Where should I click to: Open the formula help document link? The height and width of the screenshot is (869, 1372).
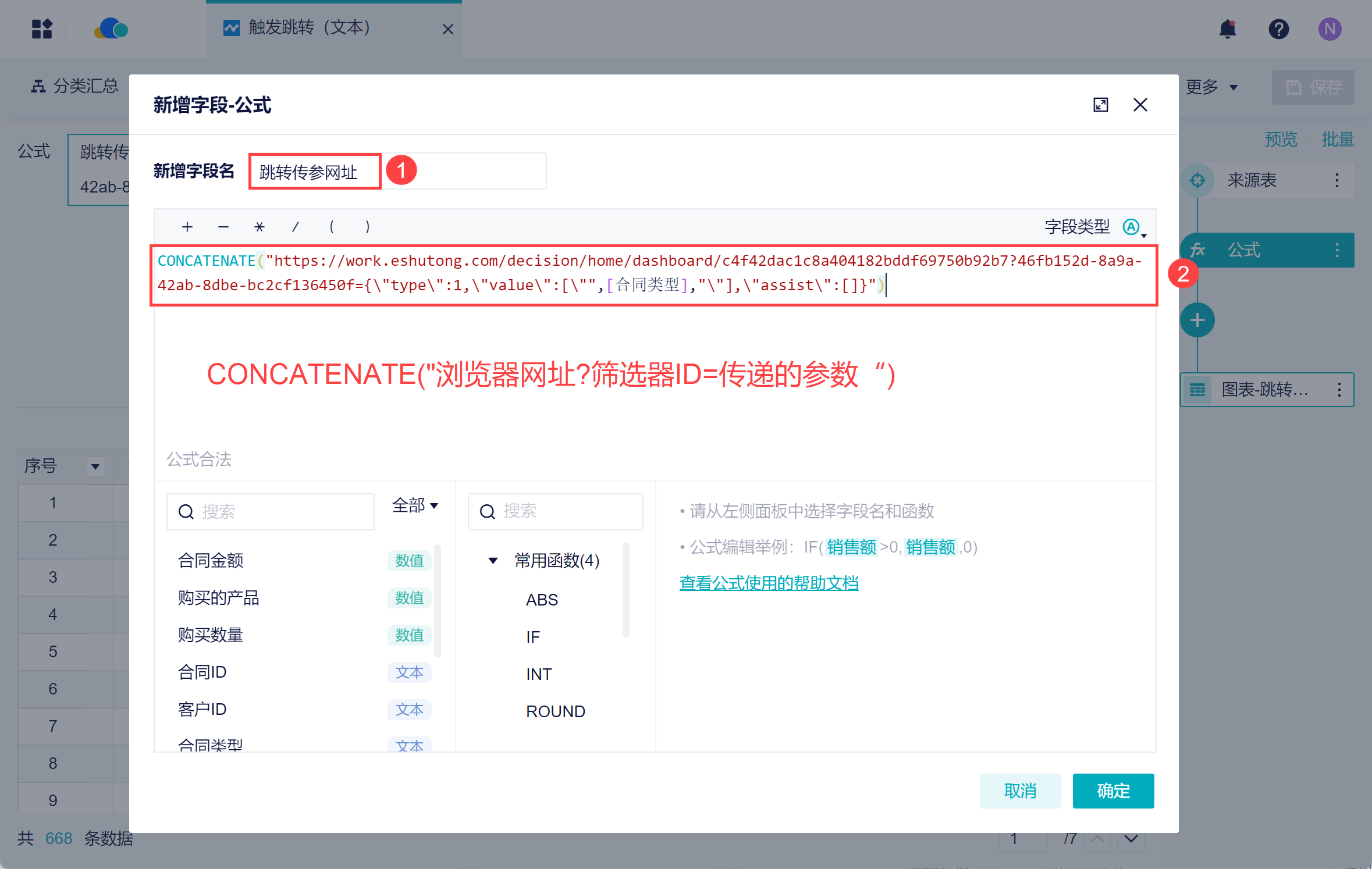point(769,583)
